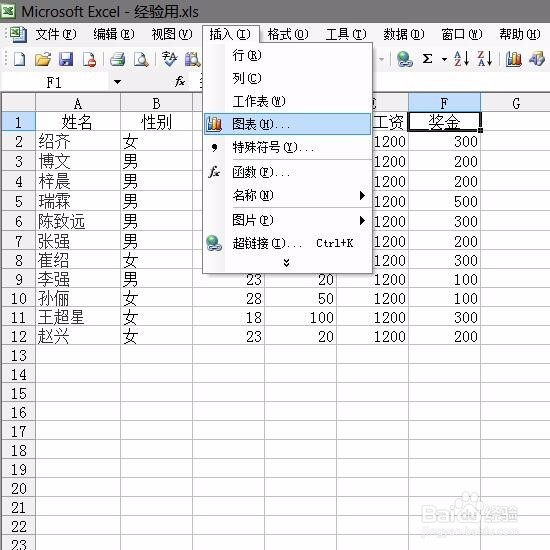
Task: Close the open 插入(I) menu
Action: pos(230,34)
